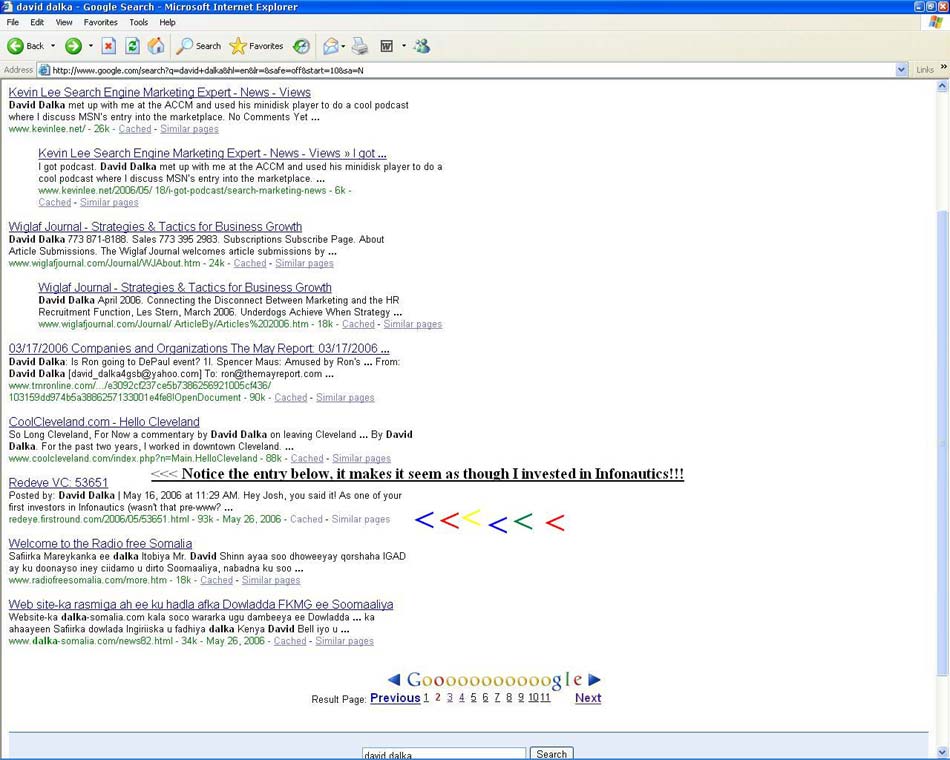Click Cached for coolcleveland.com result
This screenshot has height=760, width=950.
[x=307, y=458]
